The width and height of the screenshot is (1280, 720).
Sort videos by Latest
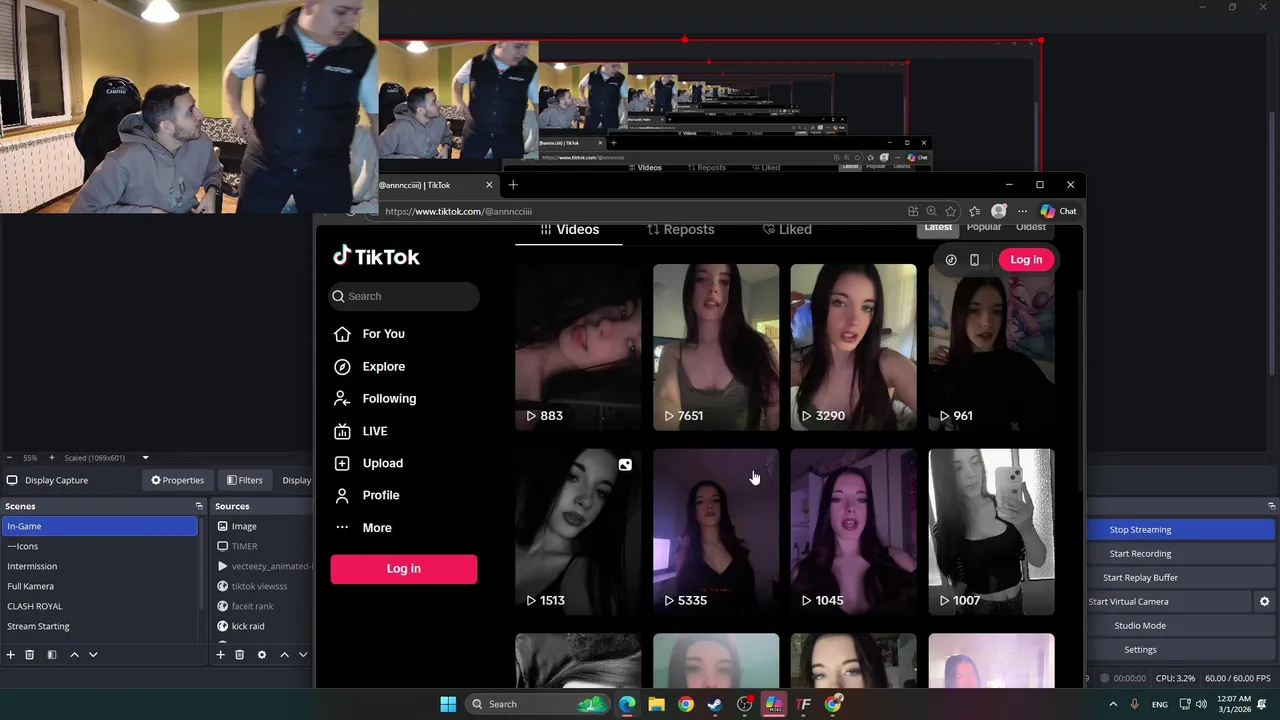point(938,227)
